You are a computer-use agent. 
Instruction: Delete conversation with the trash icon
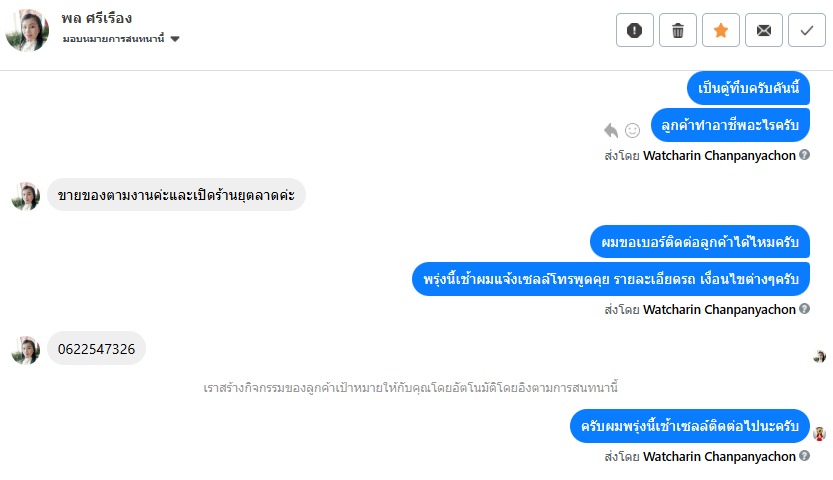678,30
